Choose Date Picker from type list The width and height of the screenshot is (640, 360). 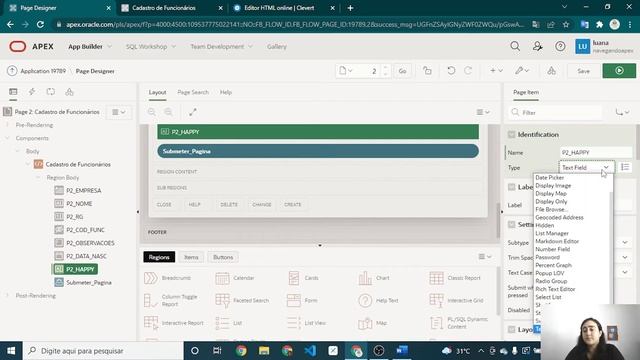pos(549,178)
